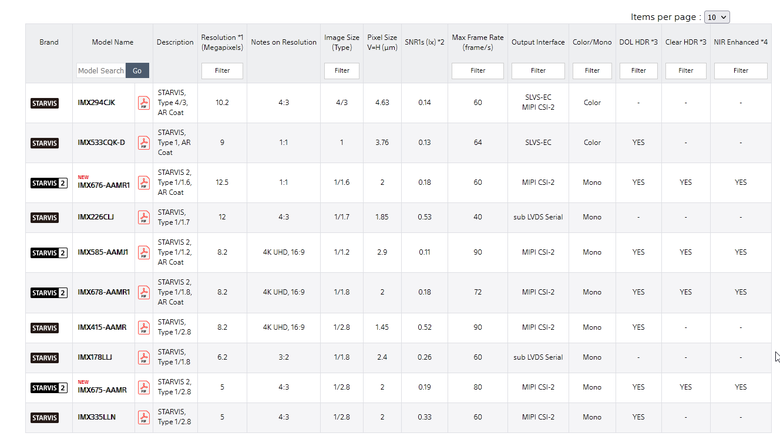Click description 'STARVIS, Type 4/3, AR Coat'
Screen dimensions: 780x443
(172, 103)
